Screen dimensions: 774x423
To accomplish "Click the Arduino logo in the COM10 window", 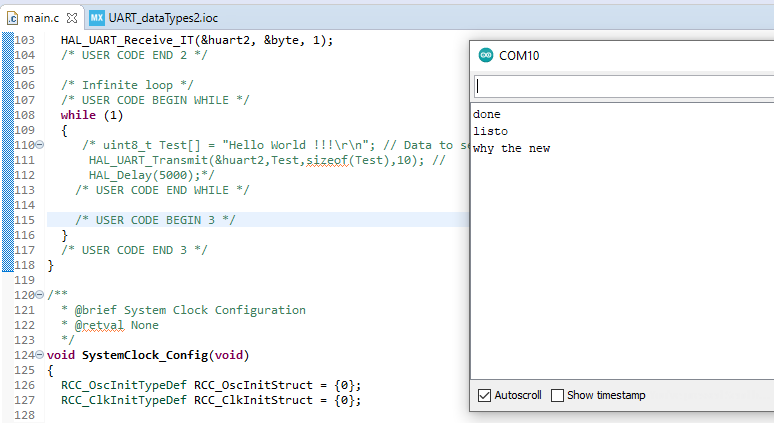I will click(485, 56).
